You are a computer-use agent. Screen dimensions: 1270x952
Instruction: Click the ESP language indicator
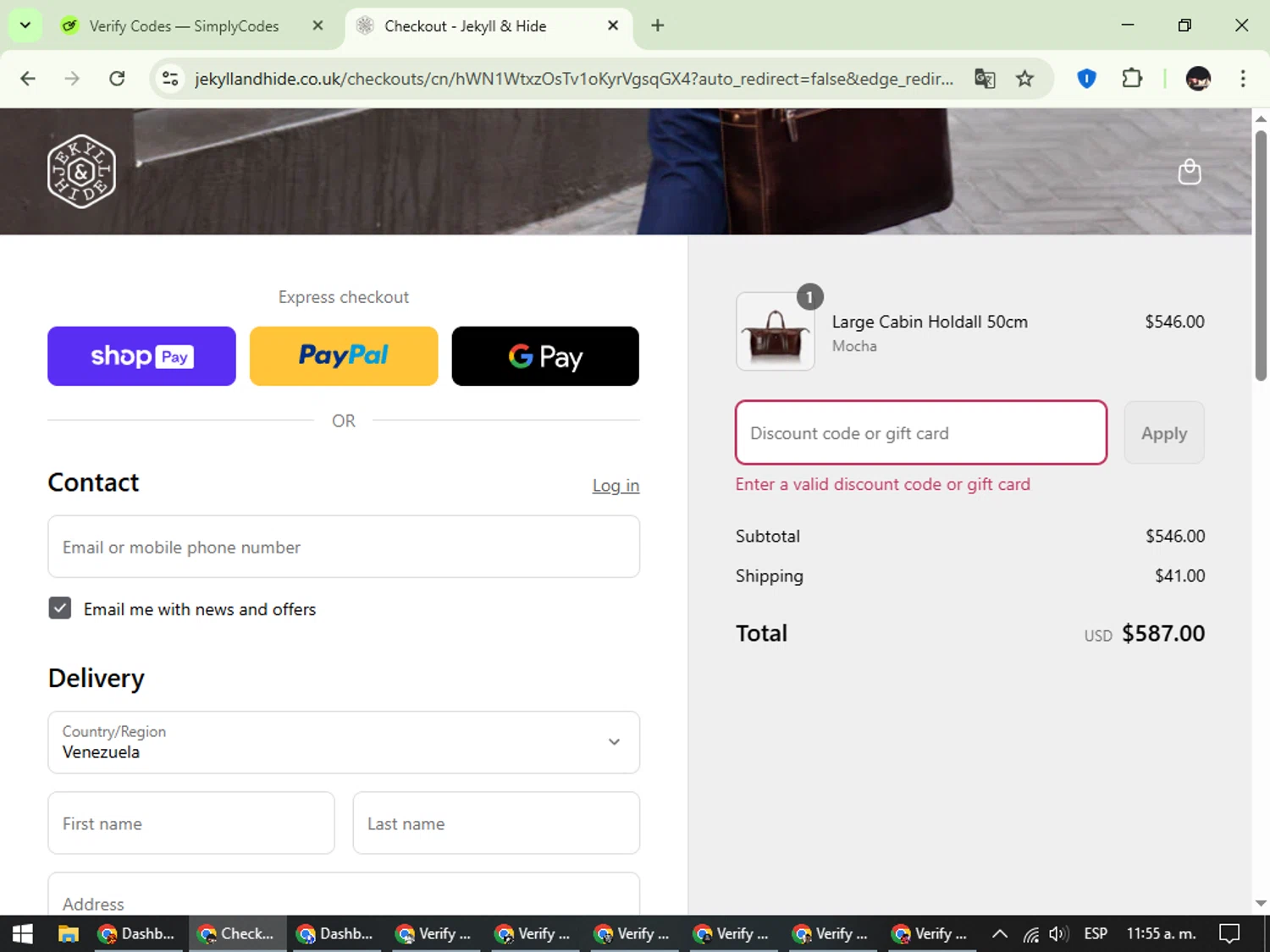(x=1096, y=933)
